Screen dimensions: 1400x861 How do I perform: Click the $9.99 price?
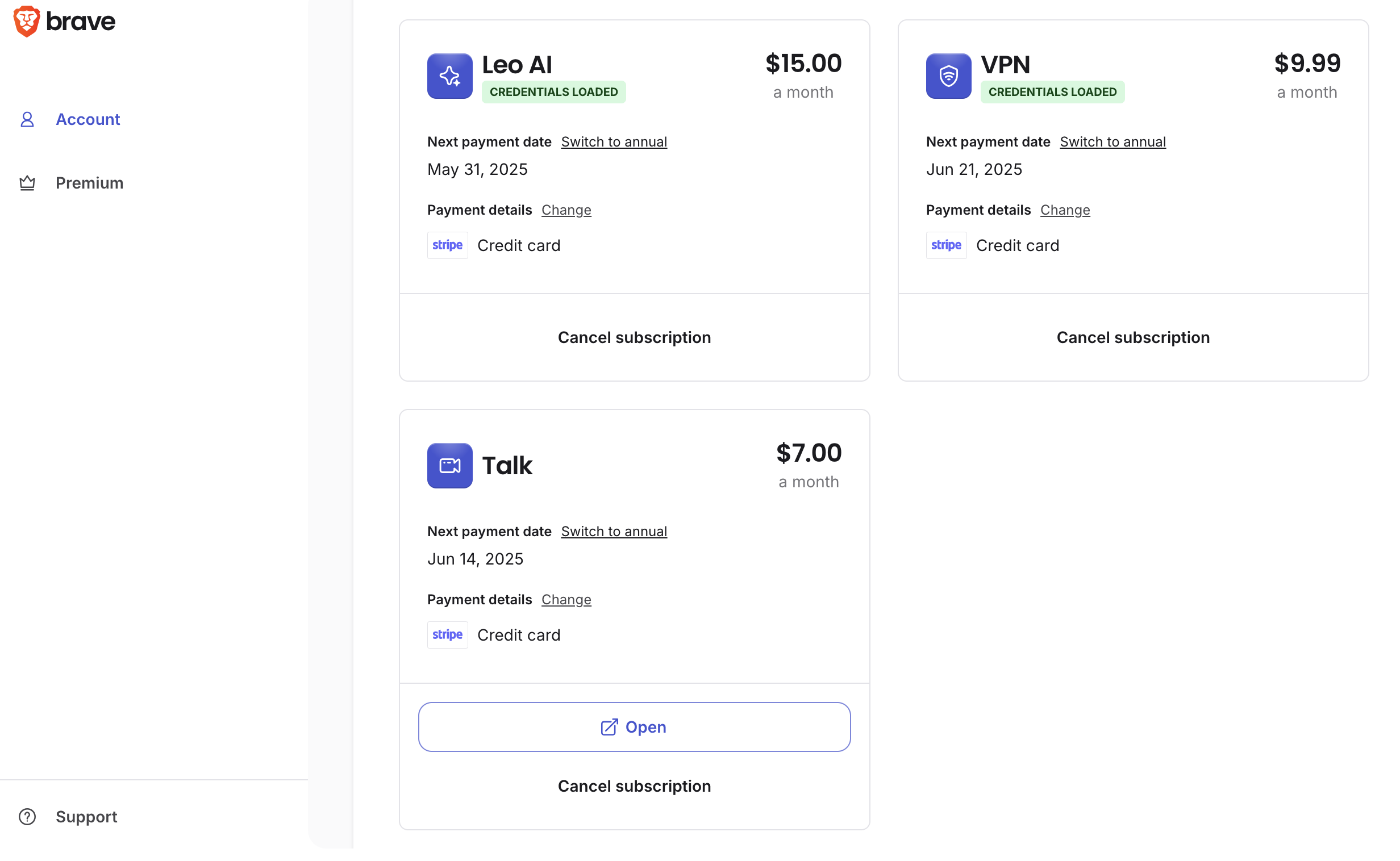click(1308, 63)
